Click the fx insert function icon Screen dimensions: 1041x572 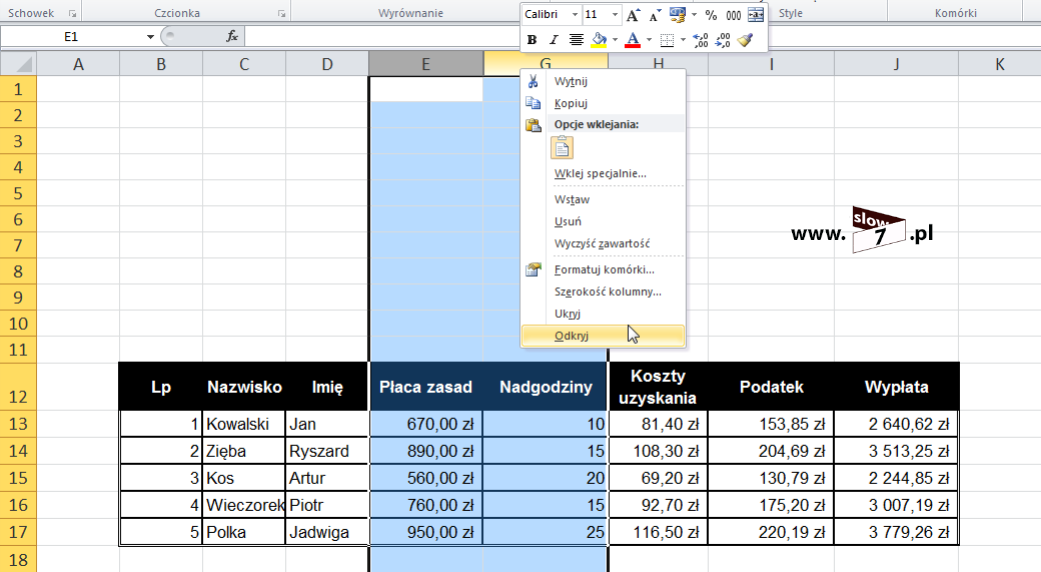point(232,36)
